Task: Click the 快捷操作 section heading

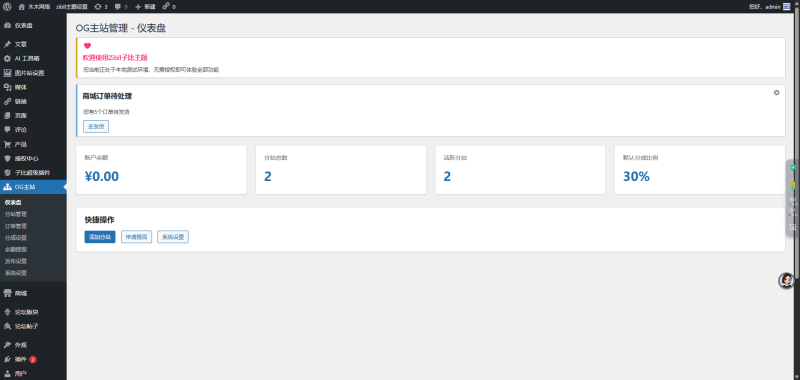Action: [99, 220]
